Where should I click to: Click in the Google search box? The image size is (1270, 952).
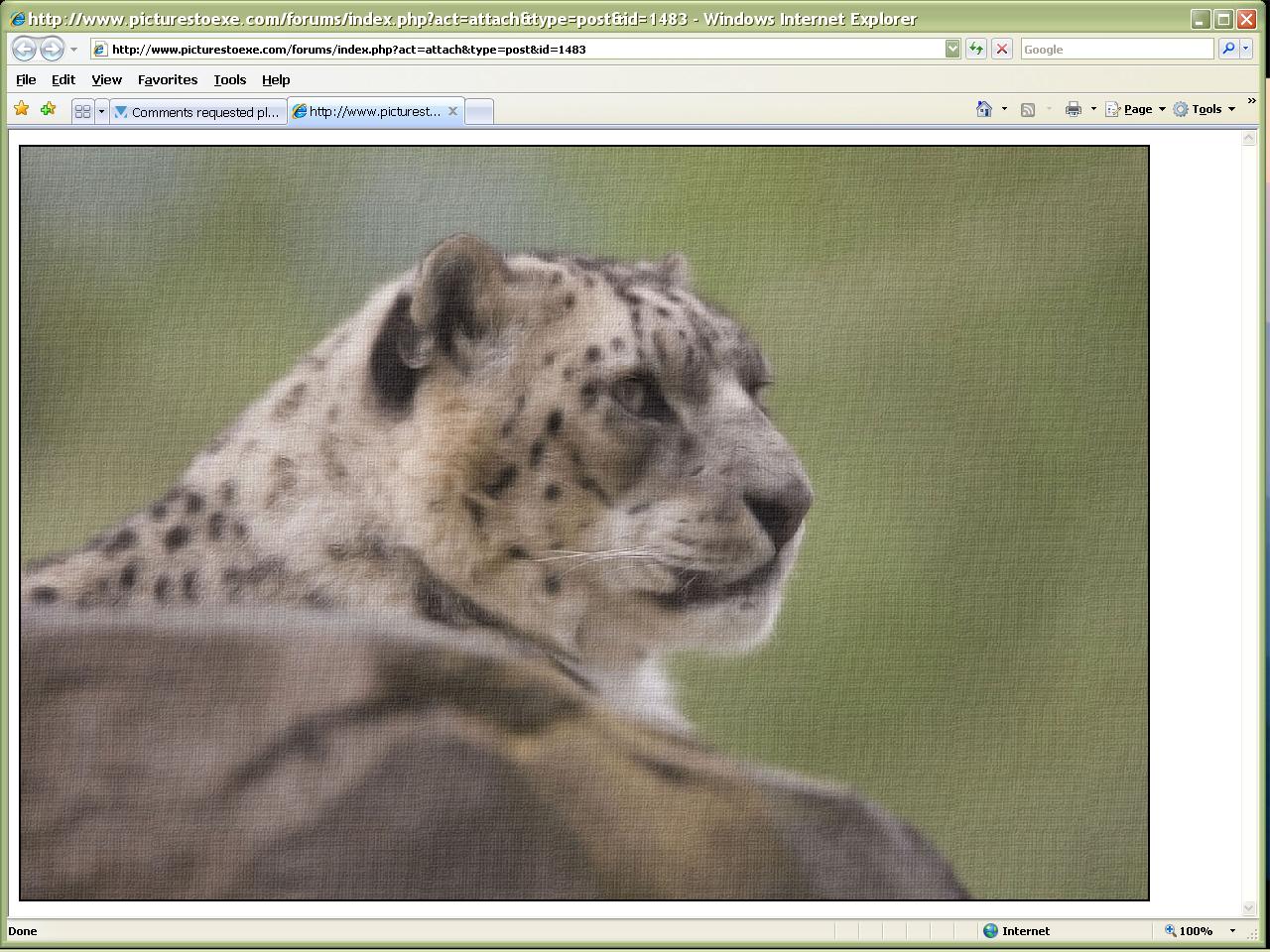click(x=1116, y=49)
